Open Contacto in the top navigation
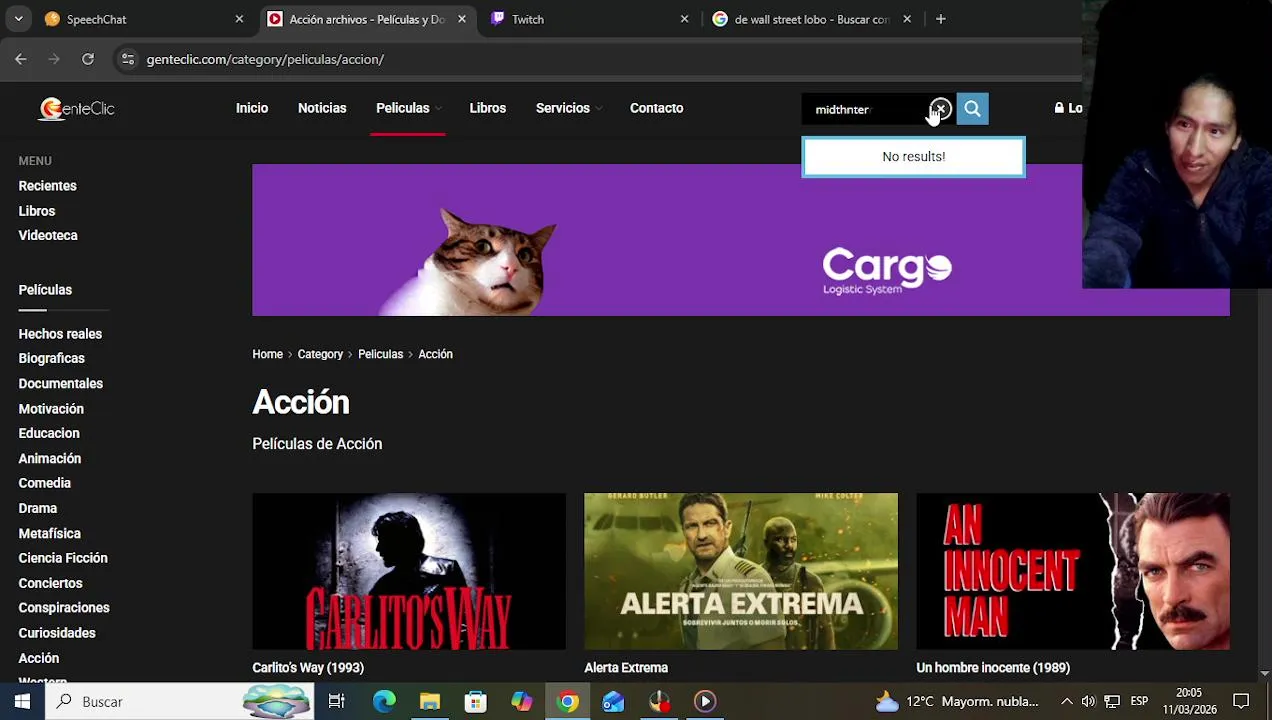The width and height of the screenshot is (1272, 720). 657,108
